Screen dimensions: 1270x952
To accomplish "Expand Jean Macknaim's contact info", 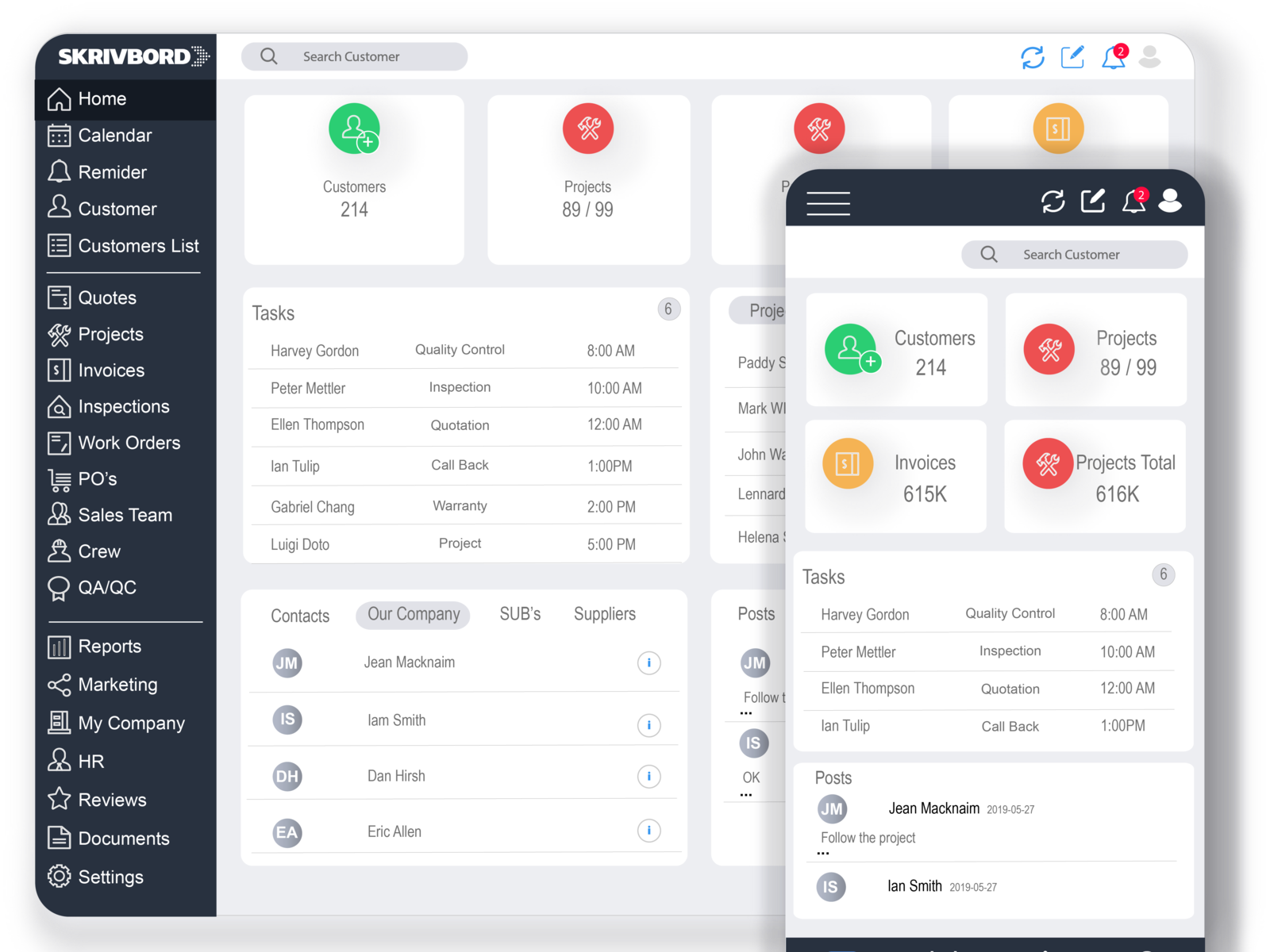I will pyautogui.click(x=649, y=663).
